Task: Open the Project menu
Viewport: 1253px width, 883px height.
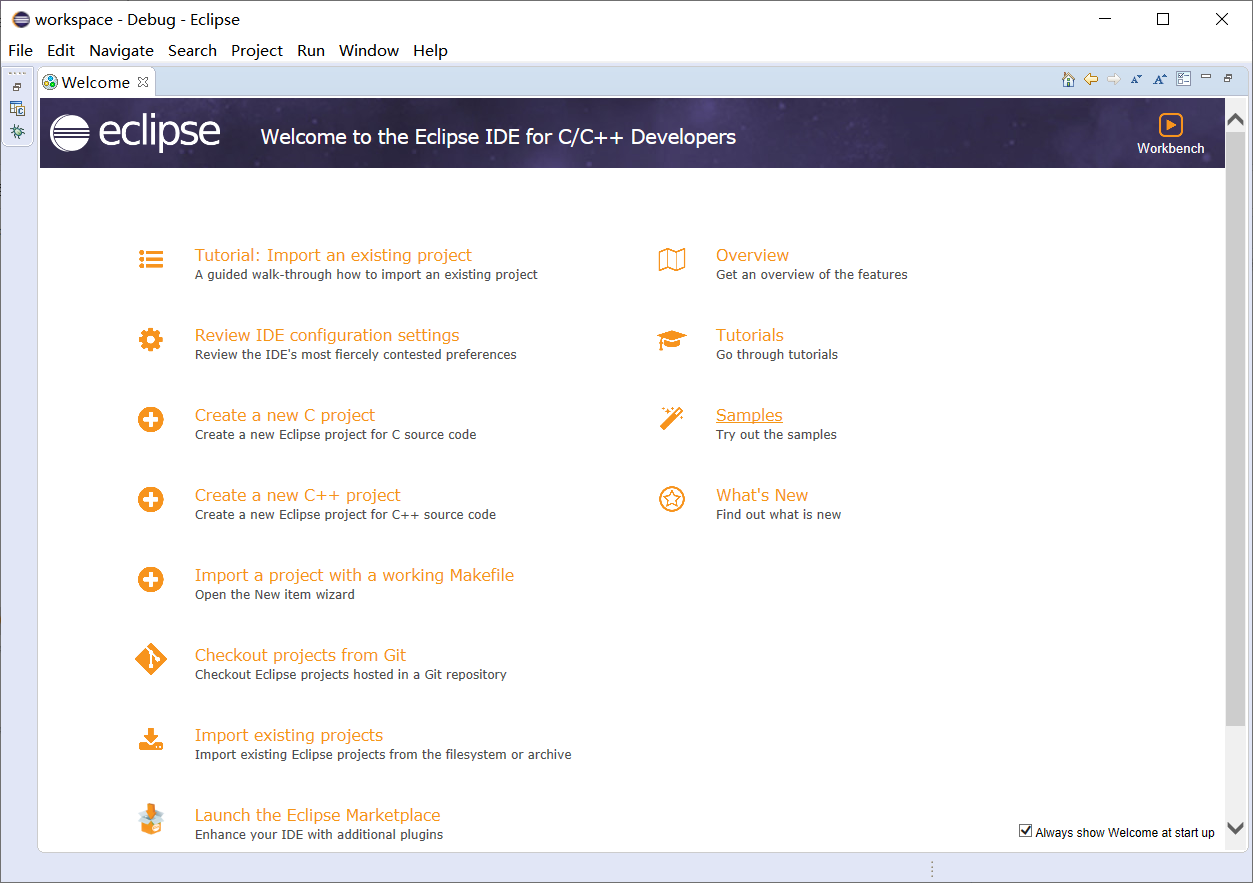Action: pos(257,50)
